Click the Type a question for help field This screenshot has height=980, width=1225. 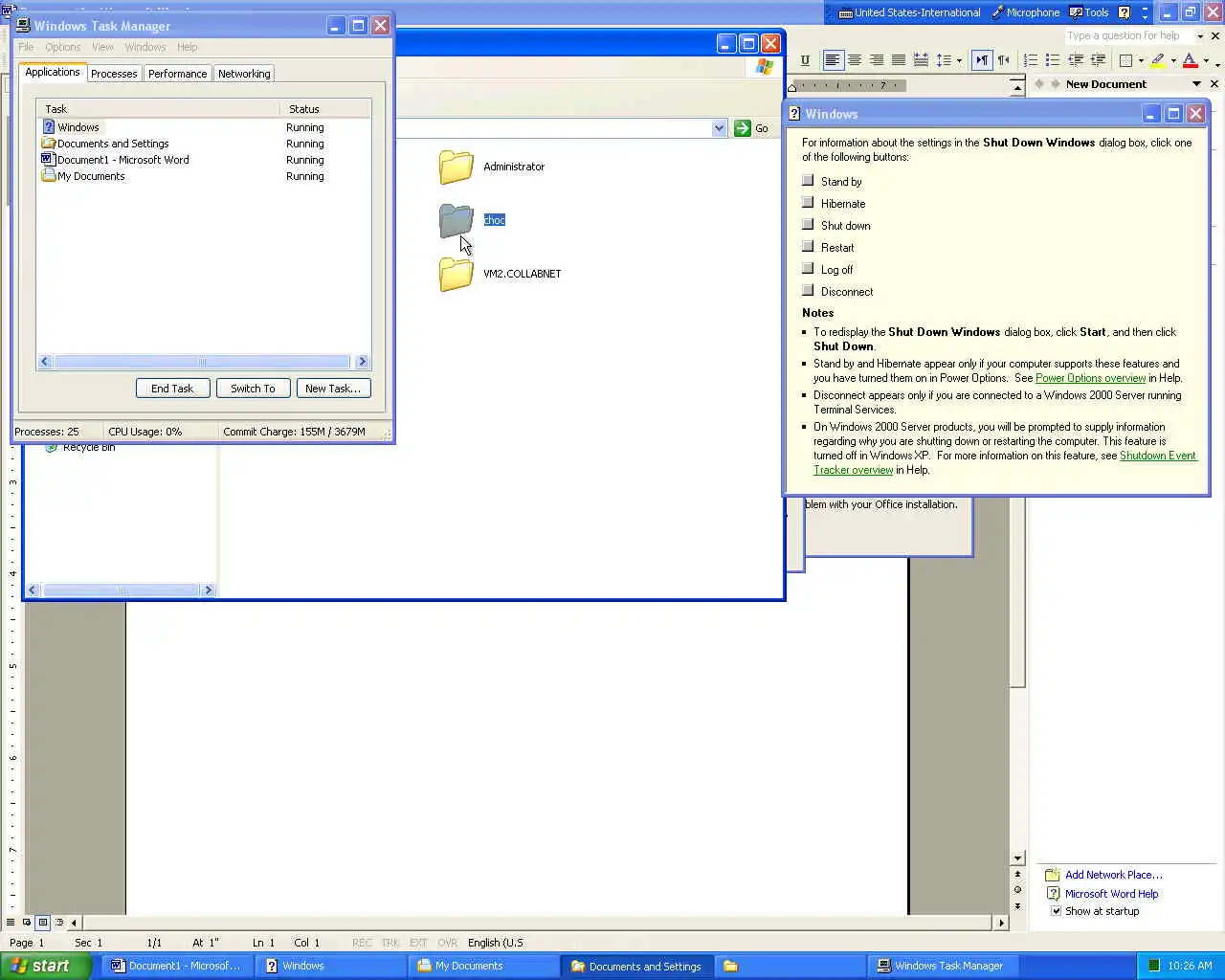tap(1129, 36)
